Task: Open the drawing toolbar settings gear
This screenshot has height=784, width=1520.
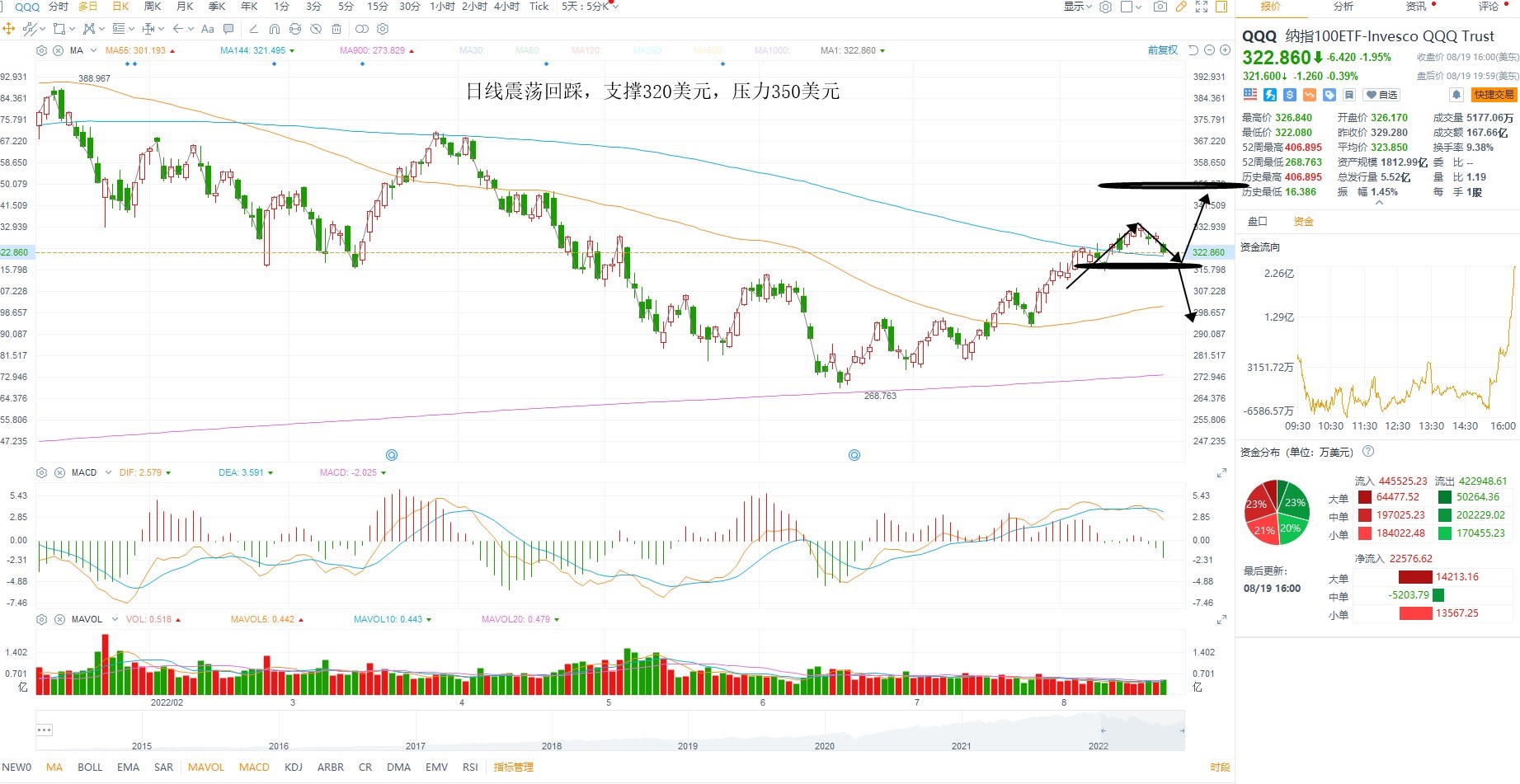Action: (383, 29)
